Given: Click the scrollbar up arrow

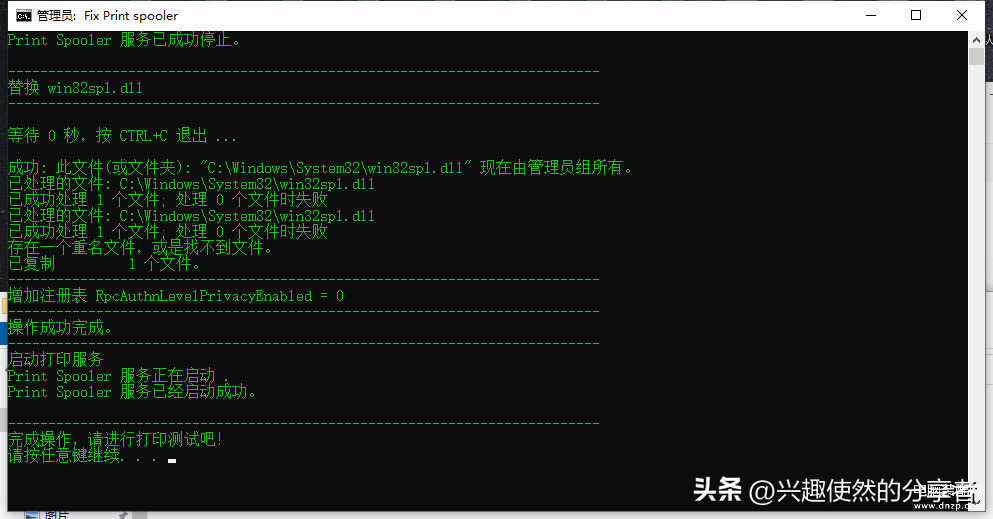Looking at the screenshot, I should coord(976,40).
